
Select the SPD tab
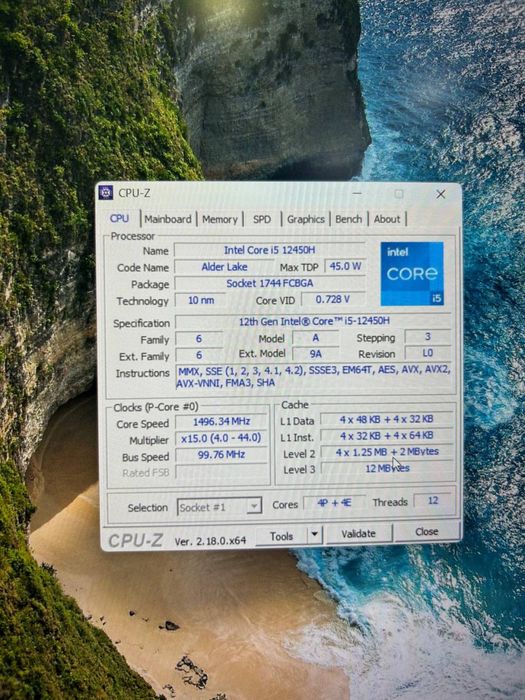(x=262, y=219)
